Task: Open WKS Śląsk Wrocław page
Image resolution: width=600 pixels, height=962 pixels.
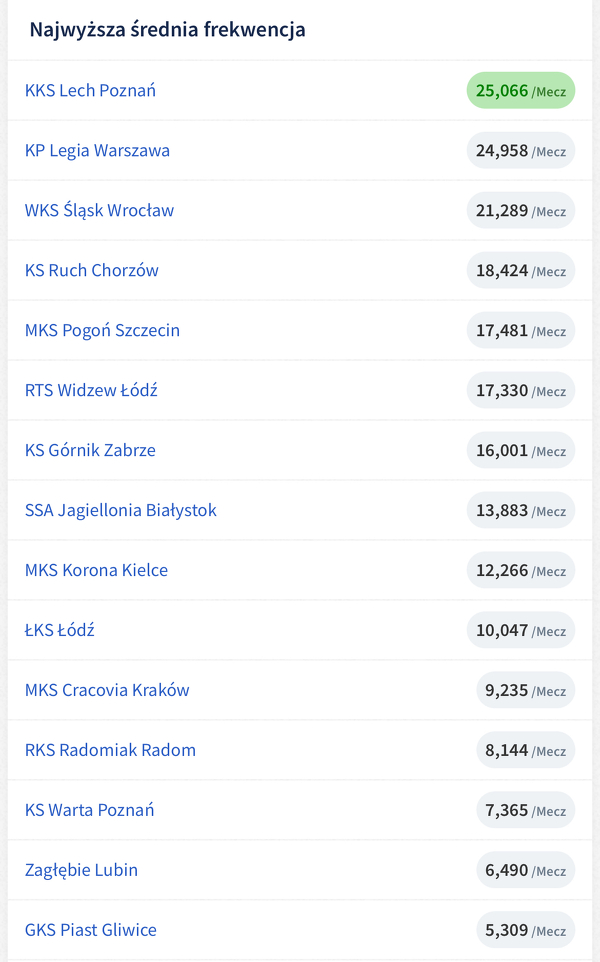Action: pos(99,211)
